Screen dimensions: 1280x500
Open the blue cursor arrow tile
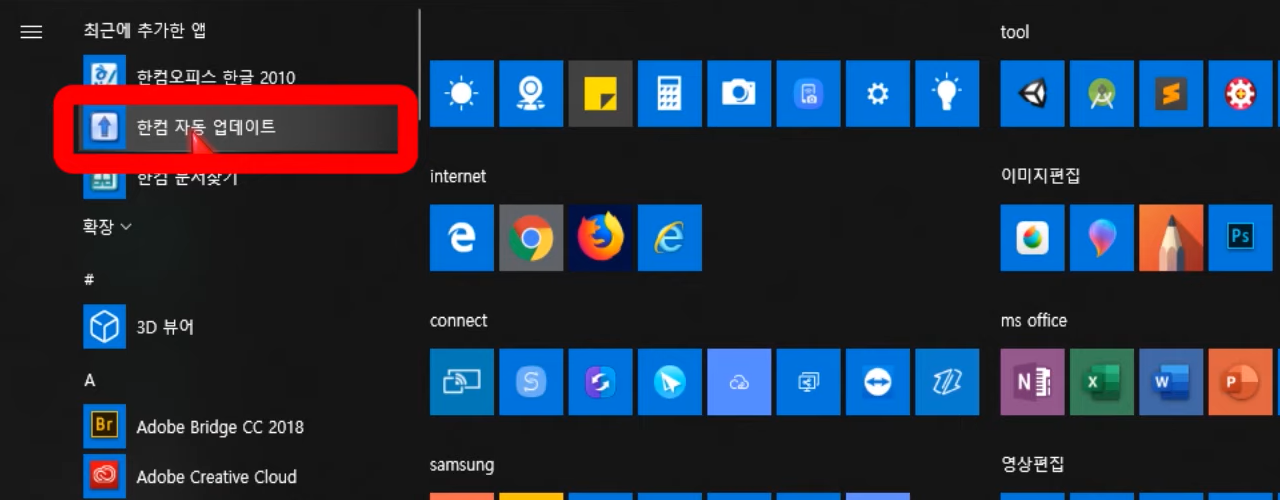[x=669, y=382]
